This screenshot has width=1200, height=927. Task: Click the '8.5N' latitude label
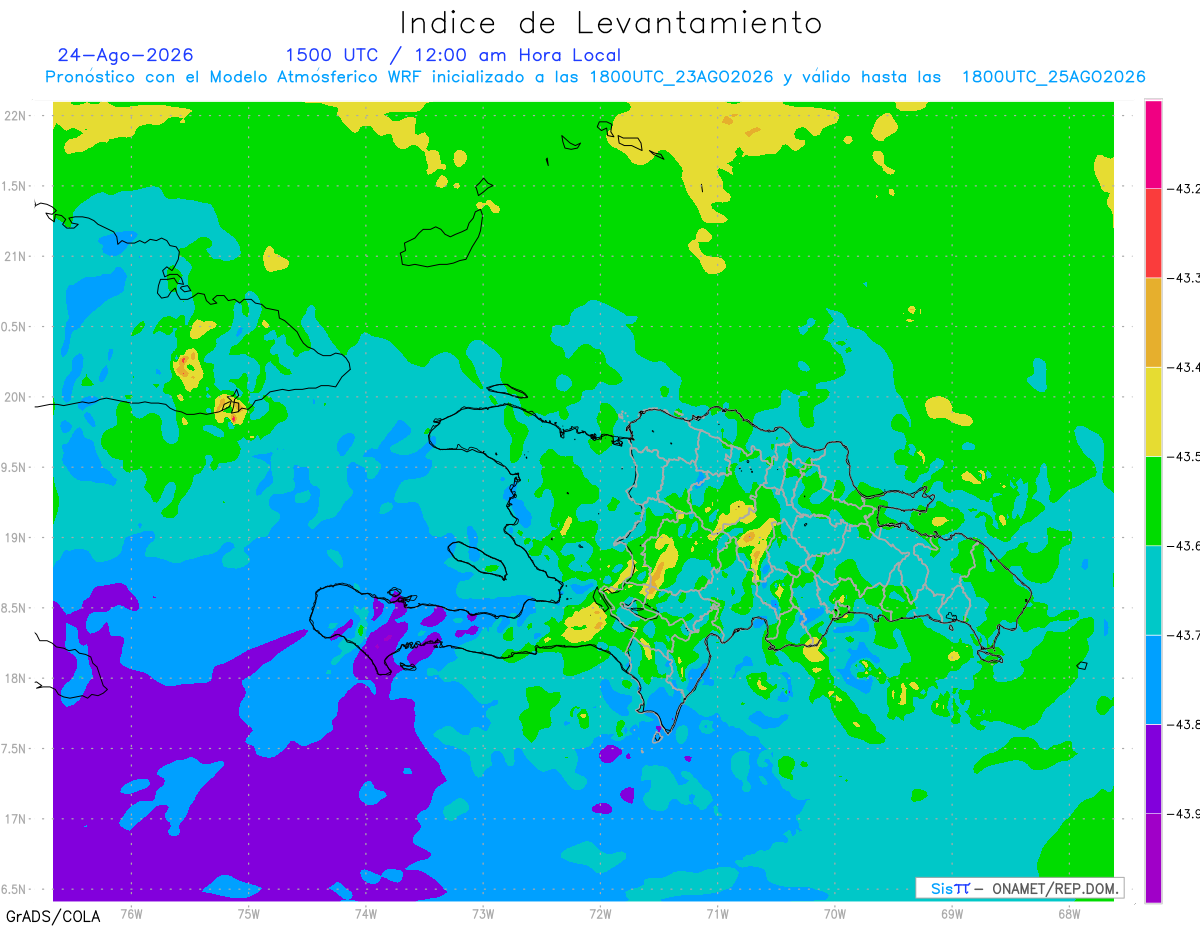point(14,608)
